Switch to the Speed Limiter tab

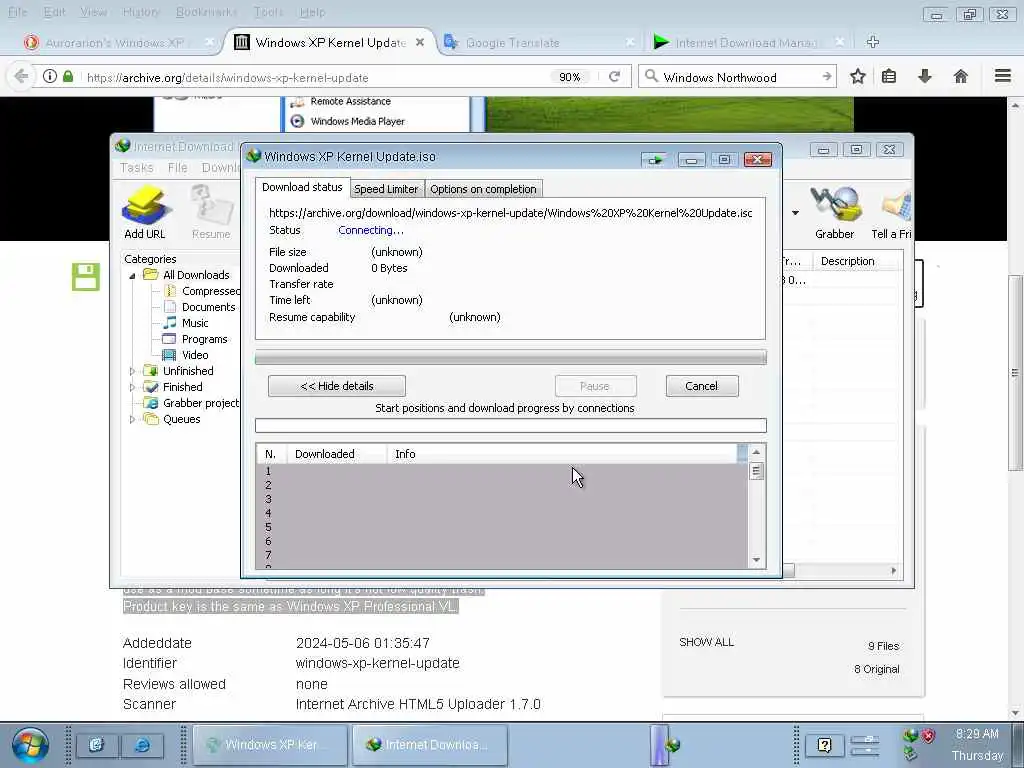click(386, 189)
